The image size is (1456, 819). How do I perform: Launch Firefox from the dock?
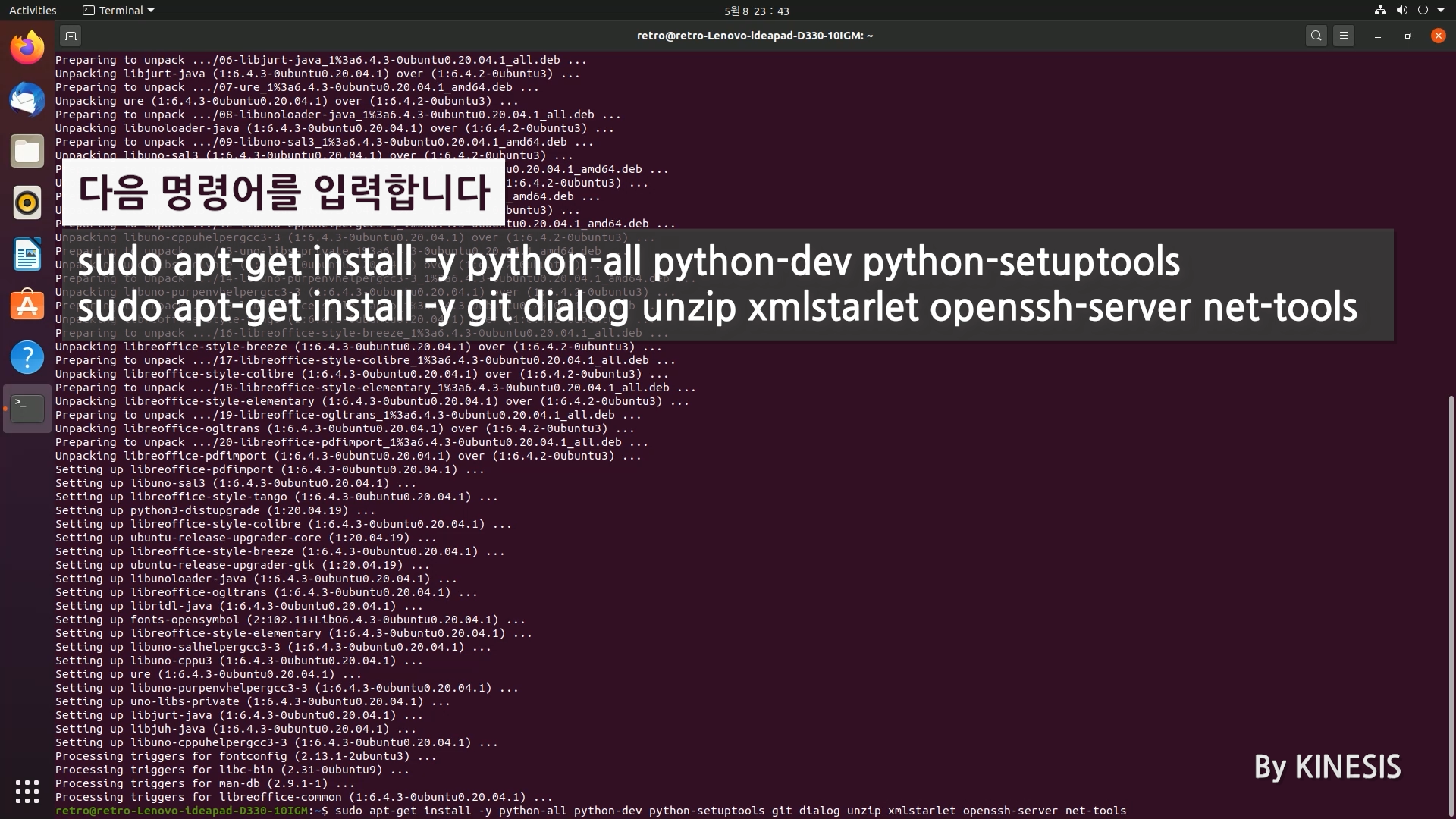pyautogui.click(x=27, y=49)
